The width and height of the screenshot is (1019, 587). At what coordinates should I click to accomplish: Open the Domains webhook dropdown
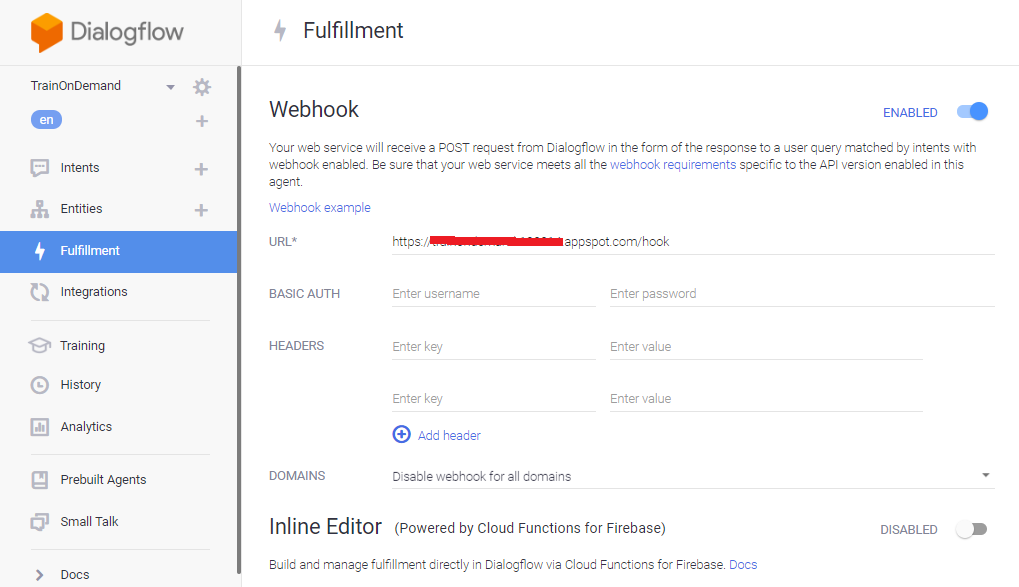[693, 476]
